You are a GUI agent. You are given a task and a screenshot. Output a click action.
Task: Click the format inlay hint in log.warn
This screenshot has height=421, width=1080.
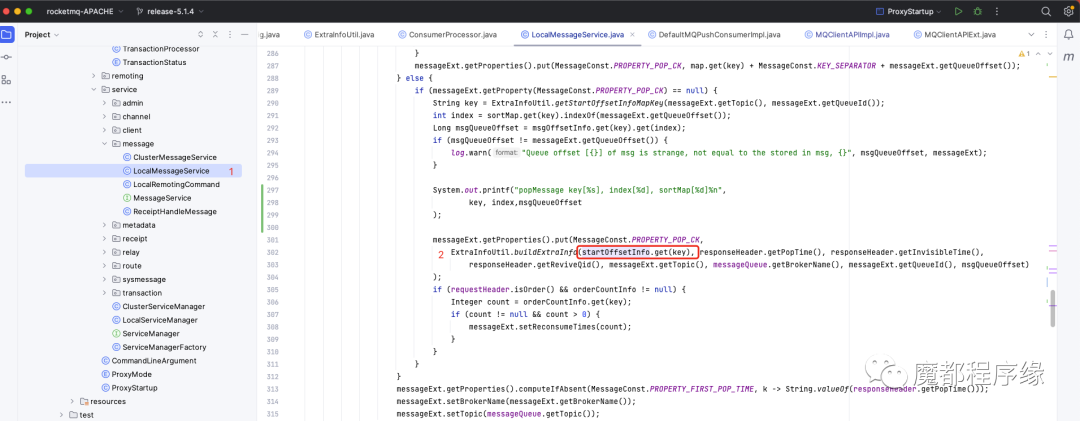pyautogui.click(x=505, y=153)
